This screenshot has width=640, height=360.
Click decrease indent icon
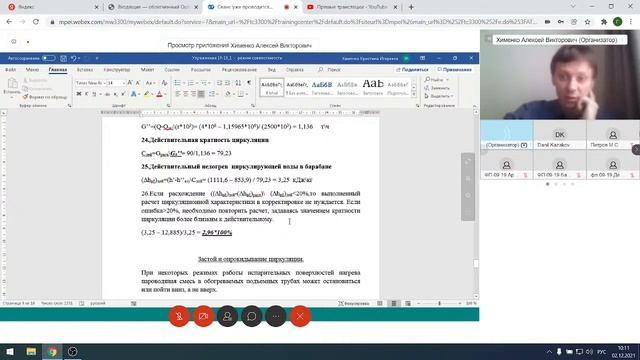(x=219, y=83)
